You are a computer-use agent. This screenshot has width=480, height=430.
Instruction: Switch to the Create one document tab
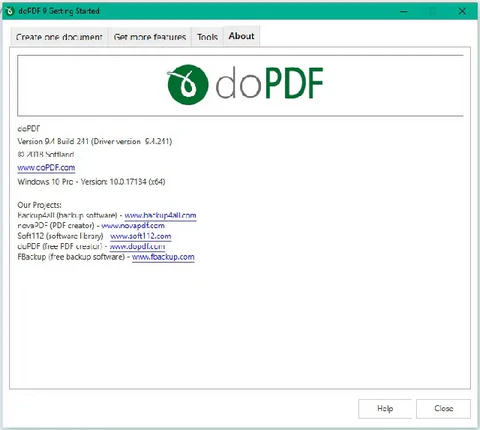[x=59, y=37]
